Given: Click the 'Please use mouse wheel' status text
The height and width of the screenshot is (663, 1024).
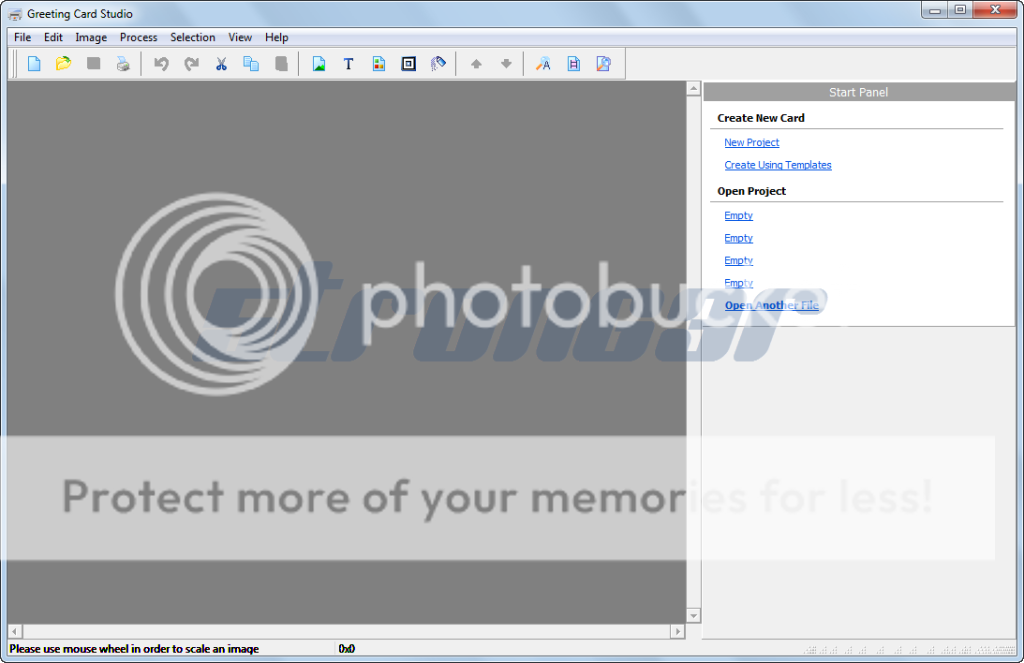Looking at the screenshot, I should [x=134, y=649].
